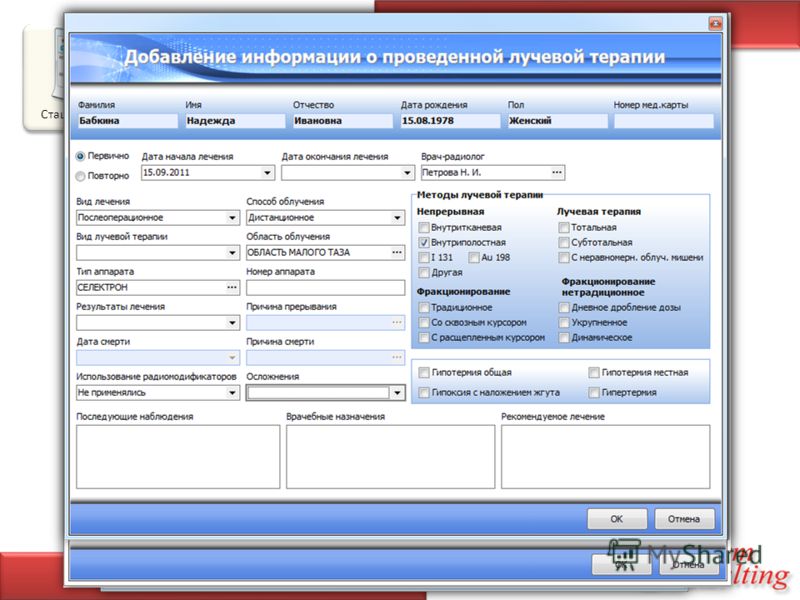Open the disabled Дата смерти dropdown
The image size is (800, 600).
[232, 358]
